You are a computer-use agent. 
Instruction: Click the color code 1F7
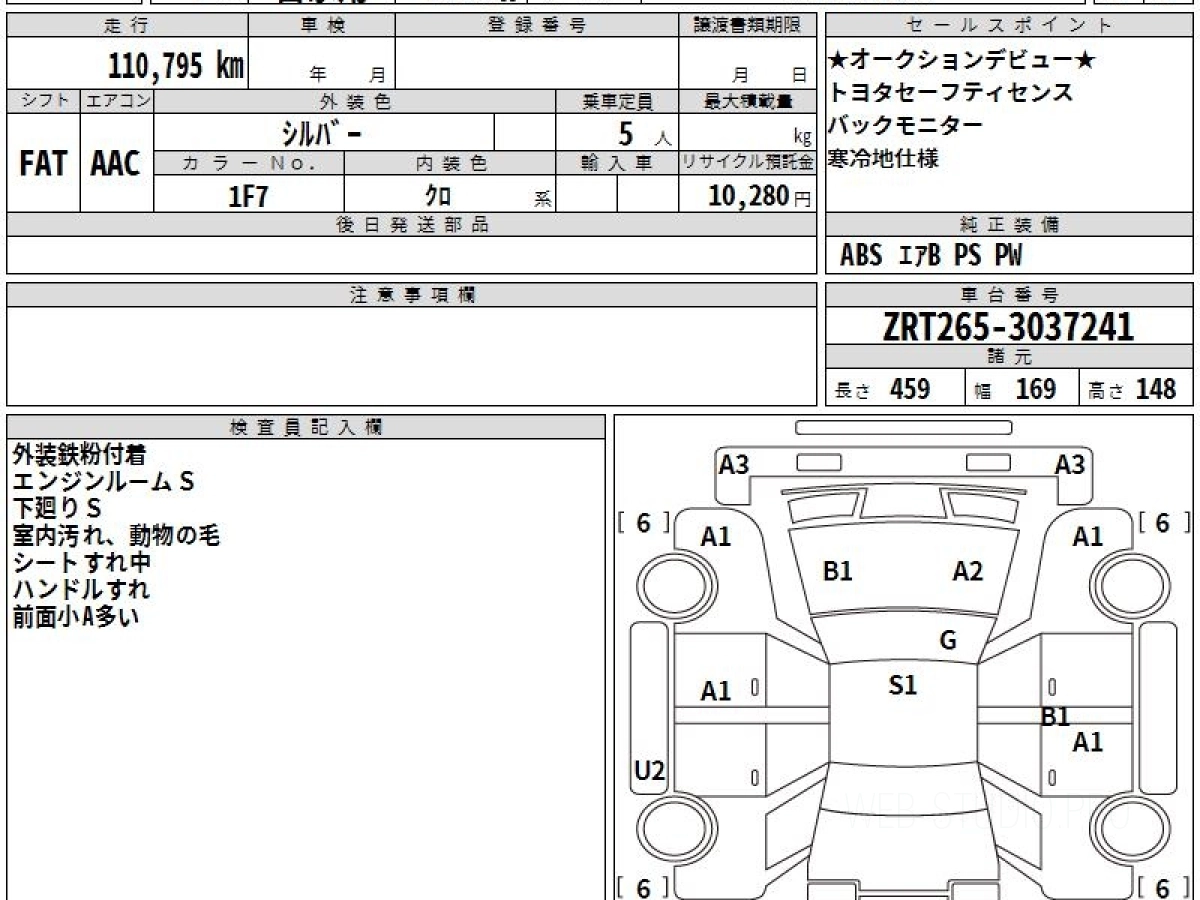click(249, 195)
